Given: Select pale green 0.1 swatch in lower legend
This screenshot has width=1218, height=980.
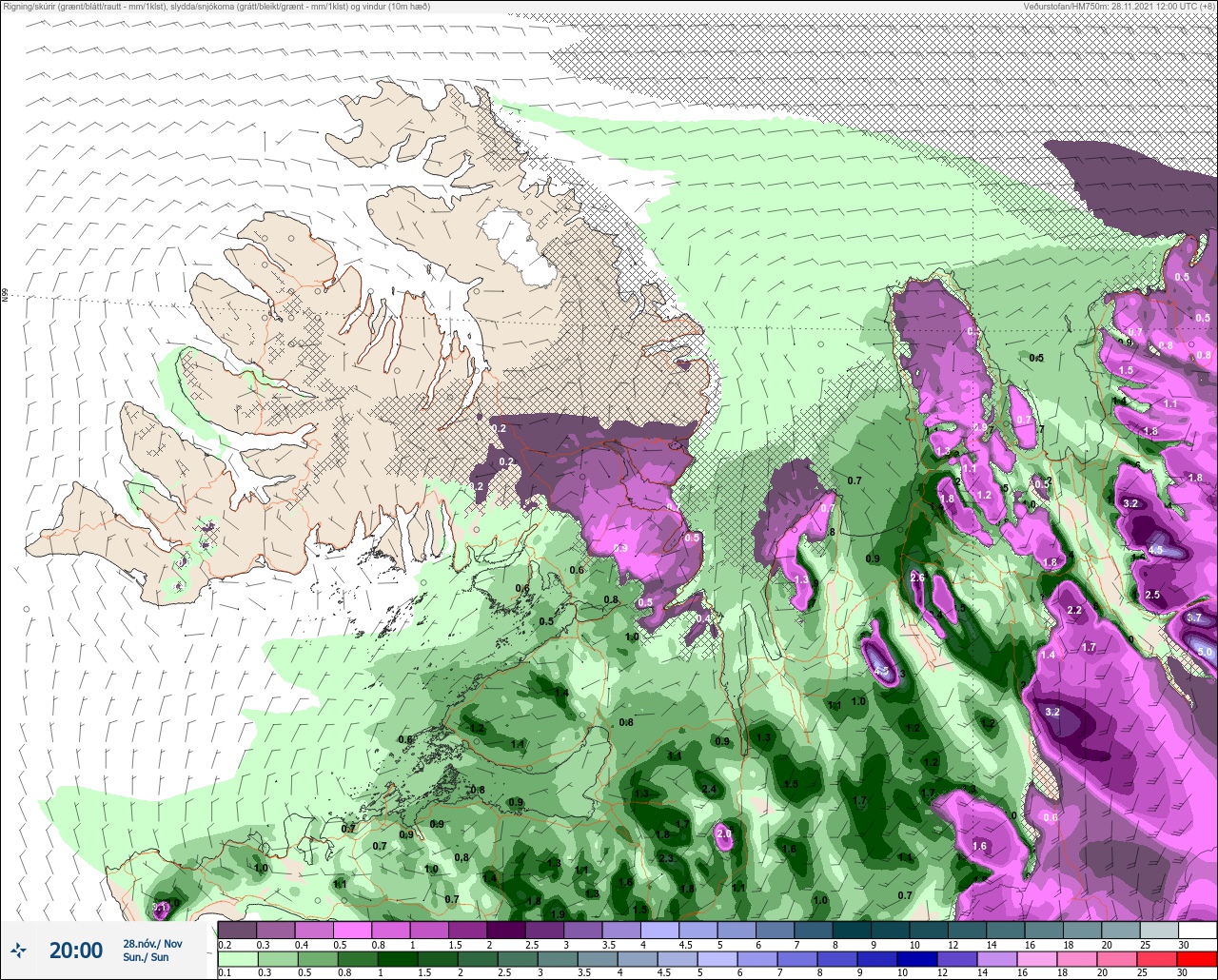Looking at the screenshot, I should click(237, 959).
